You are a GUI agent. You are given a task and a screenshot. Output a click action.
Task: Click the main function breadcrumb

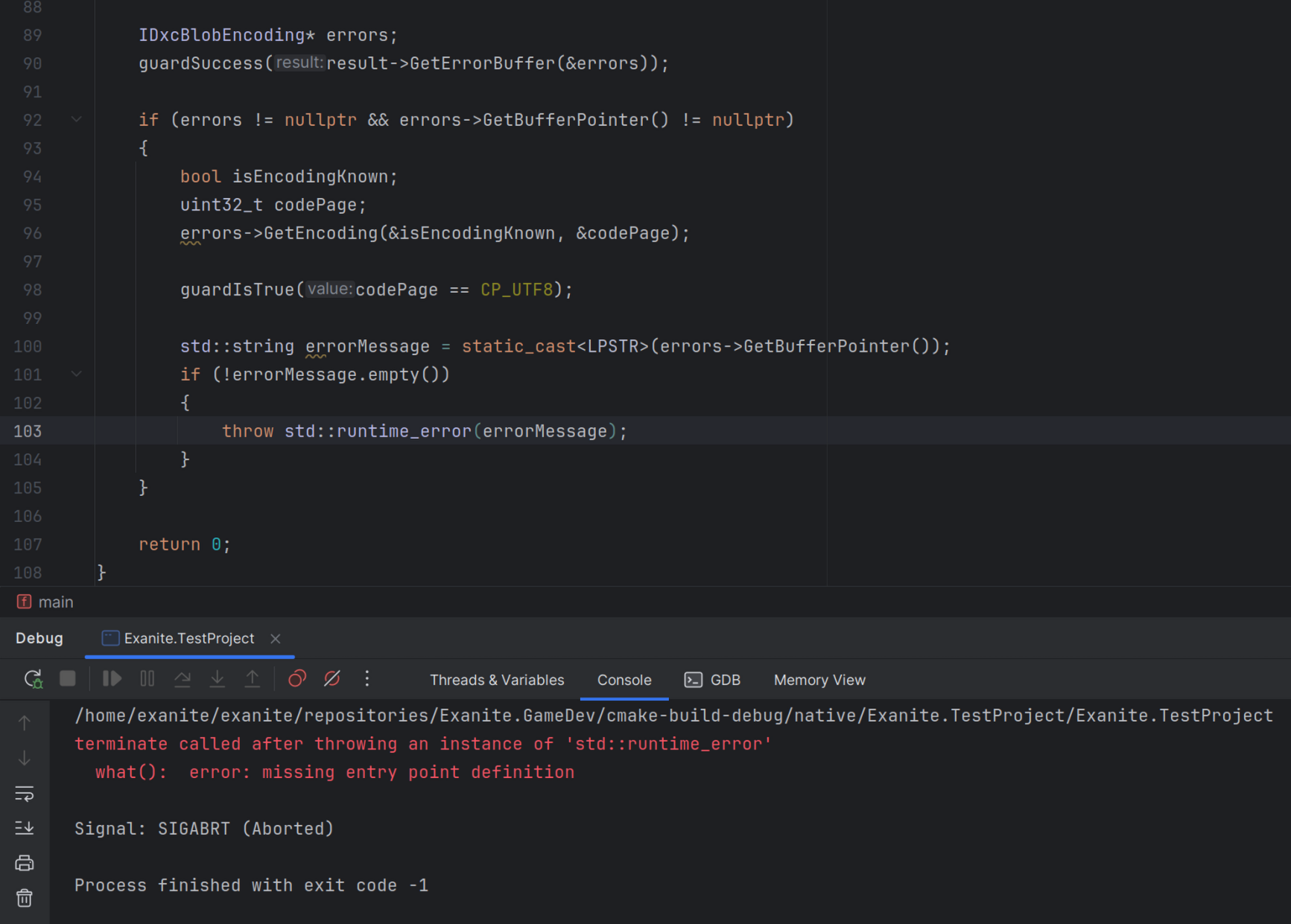(45, 602)
